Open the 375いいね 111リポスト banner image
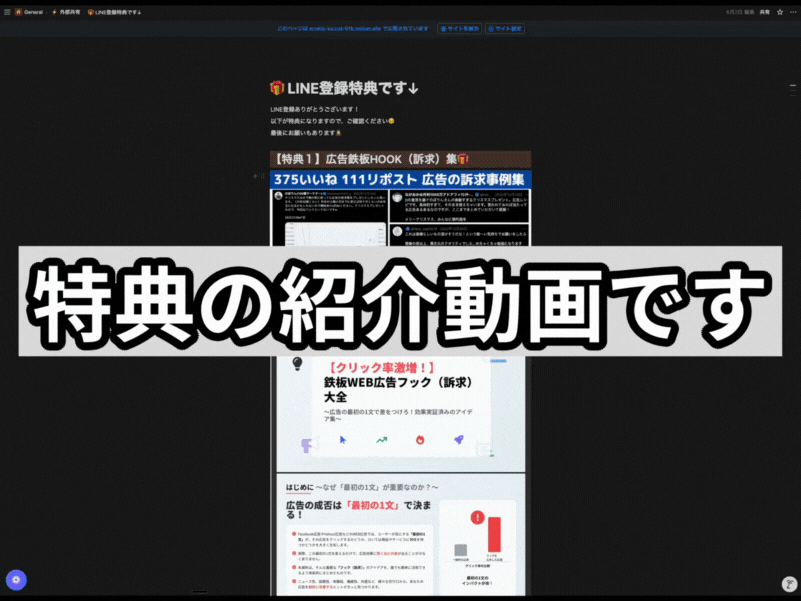801x601 pixels. (400, 180)
